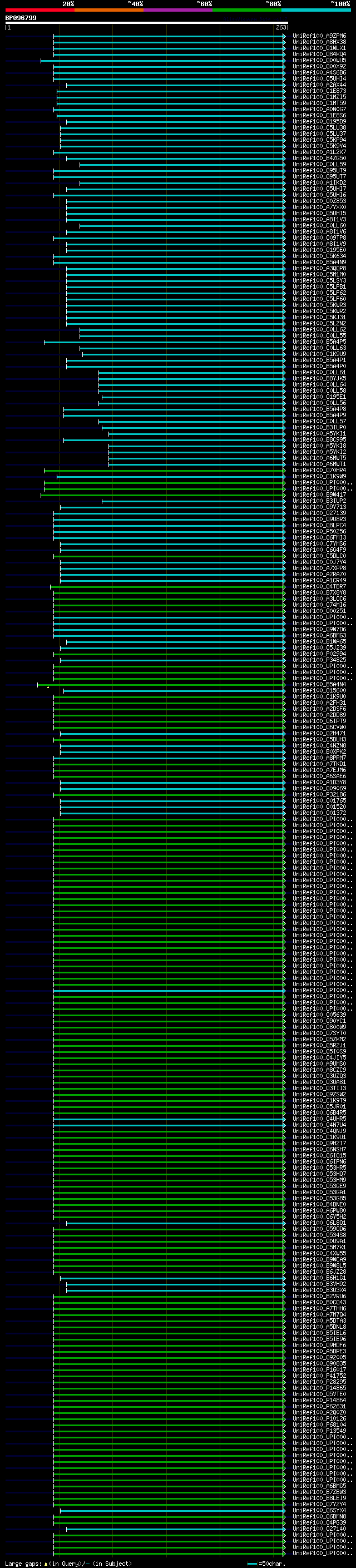This screenshot has width=356, height=1568.
Task: Select label UniRef100_C0LL60
Action: point(319,225)
